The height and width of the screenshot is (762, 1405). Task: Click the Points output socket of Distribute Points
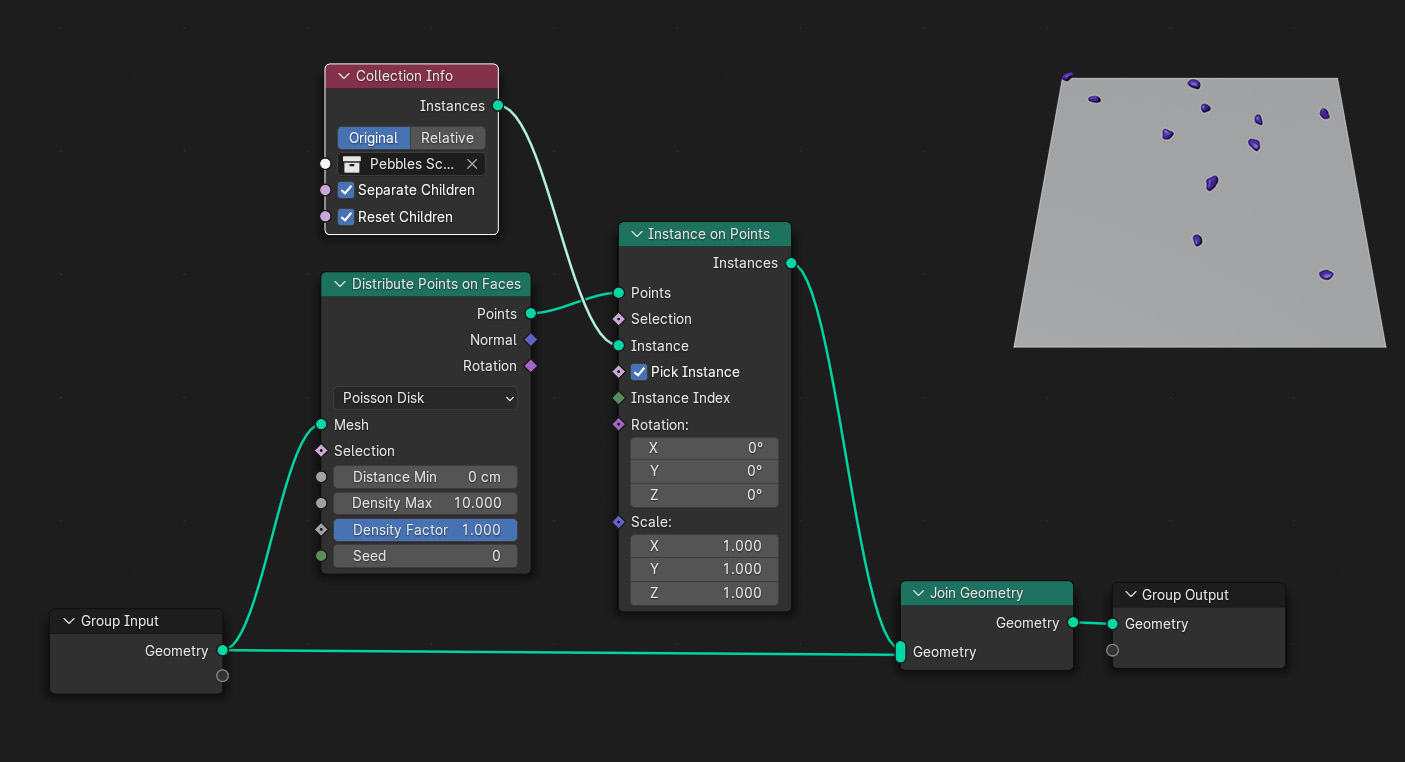pyautogui.click(x=531, y=314)
